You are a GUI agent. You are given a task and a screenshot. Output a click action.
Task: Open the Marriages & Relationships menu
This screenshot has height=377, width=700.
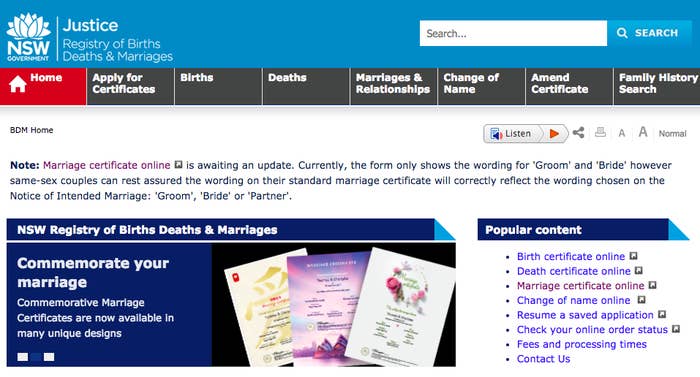pyautogui.click(x=393, y=87)
